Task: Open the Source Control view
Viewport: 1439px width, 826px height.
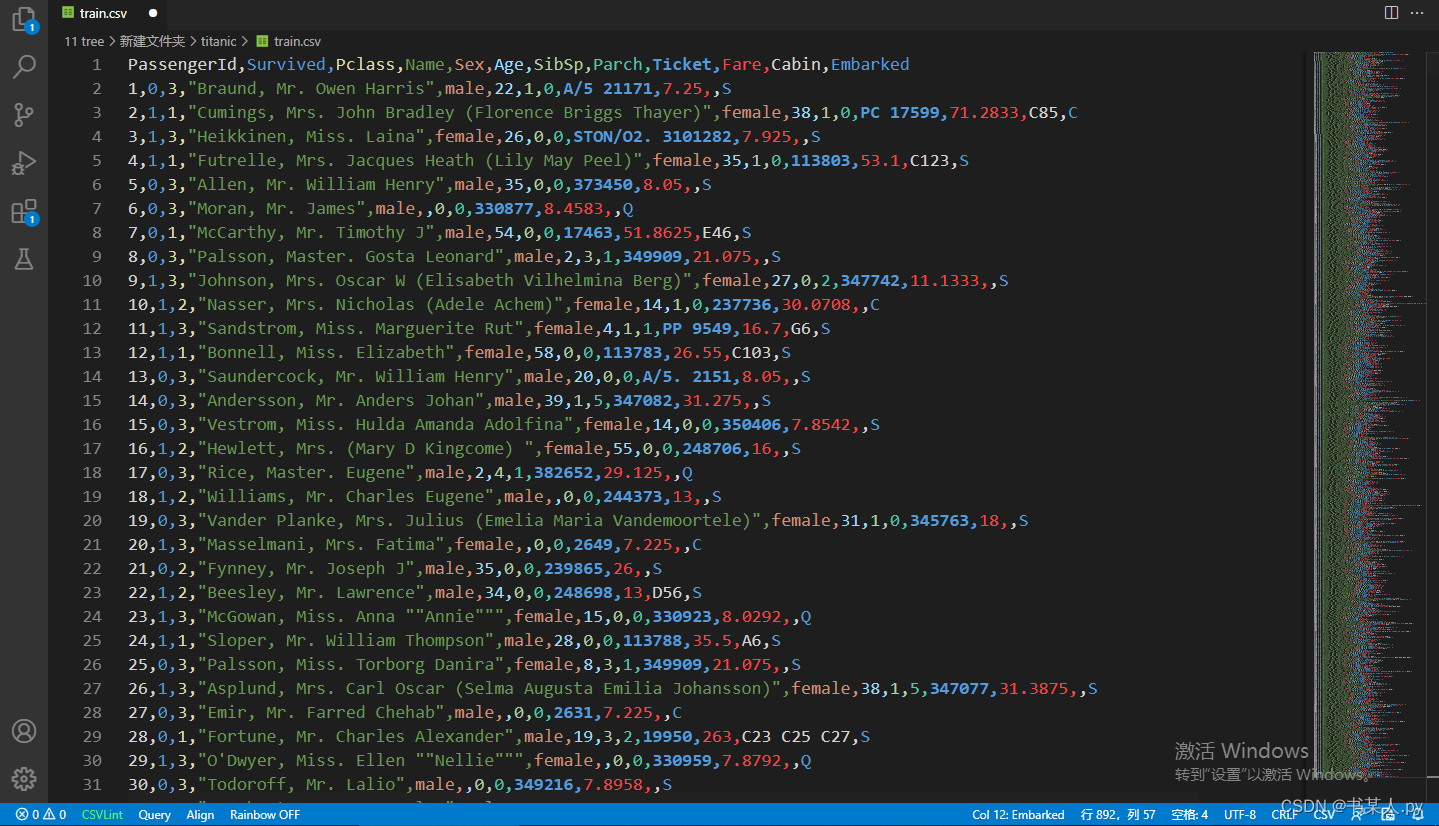Action: point(24,115)
